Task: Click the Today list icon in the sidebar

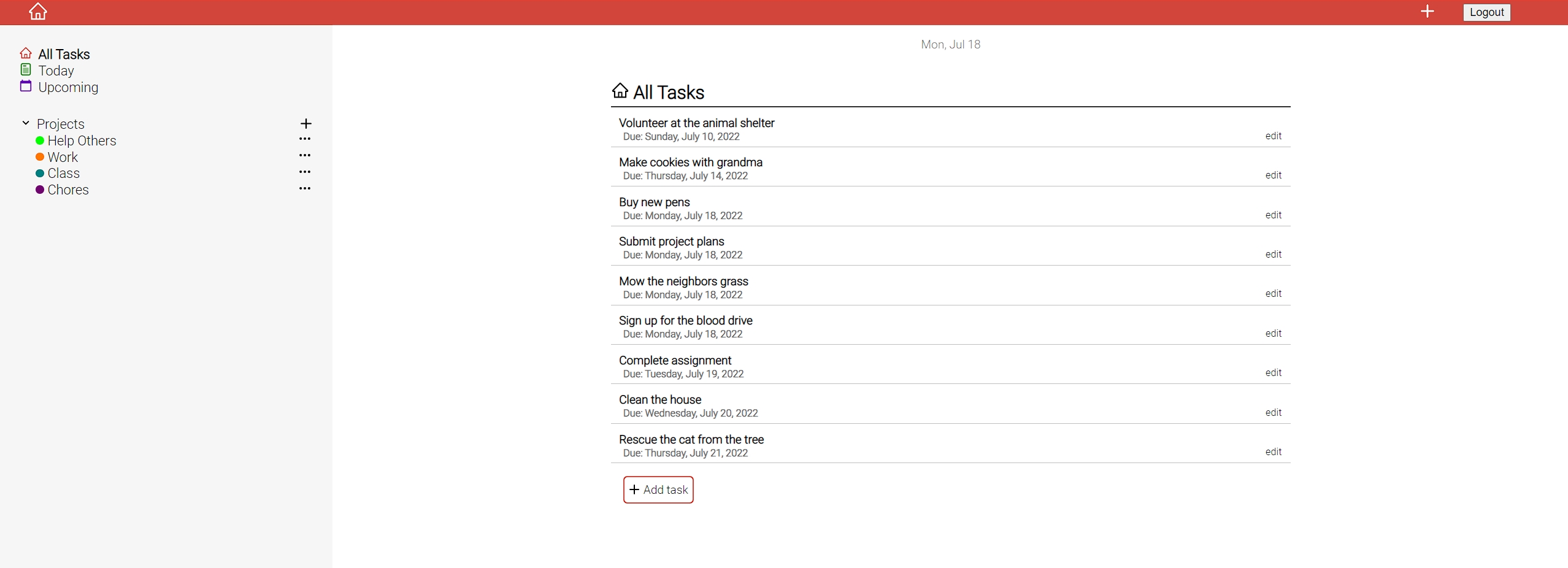Action: click(26, 69)
